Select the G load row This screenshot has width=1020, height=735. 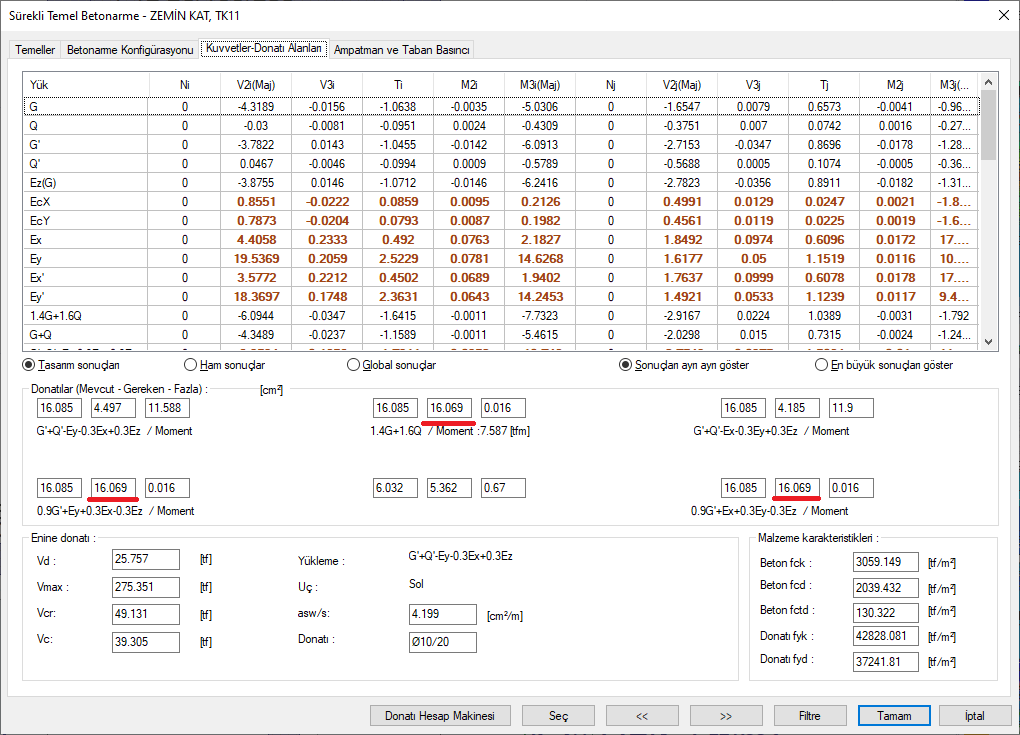coord(502,107)
